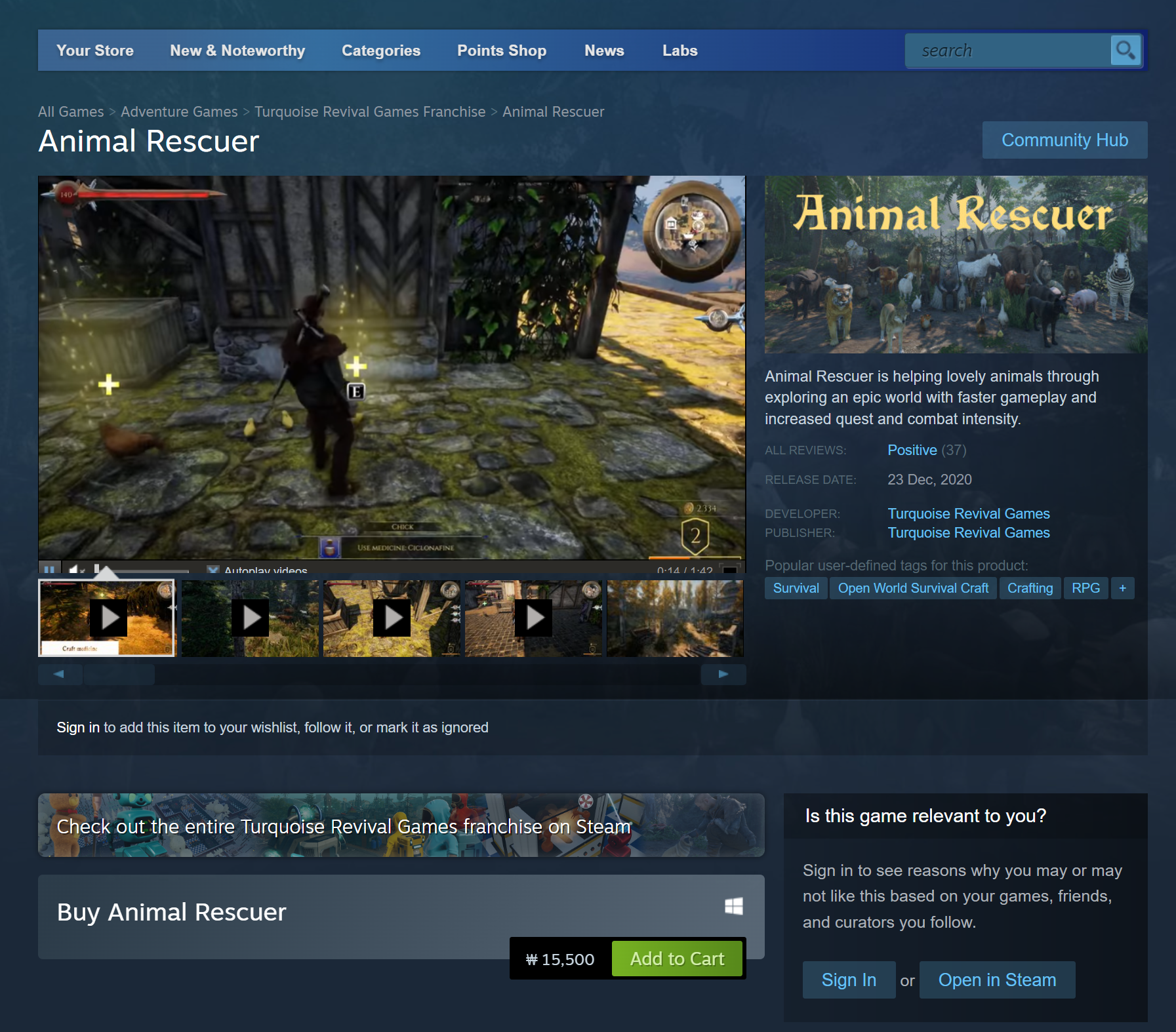Focus the store search field
1176x1032 pixels.
click(x=1009, y=50)
